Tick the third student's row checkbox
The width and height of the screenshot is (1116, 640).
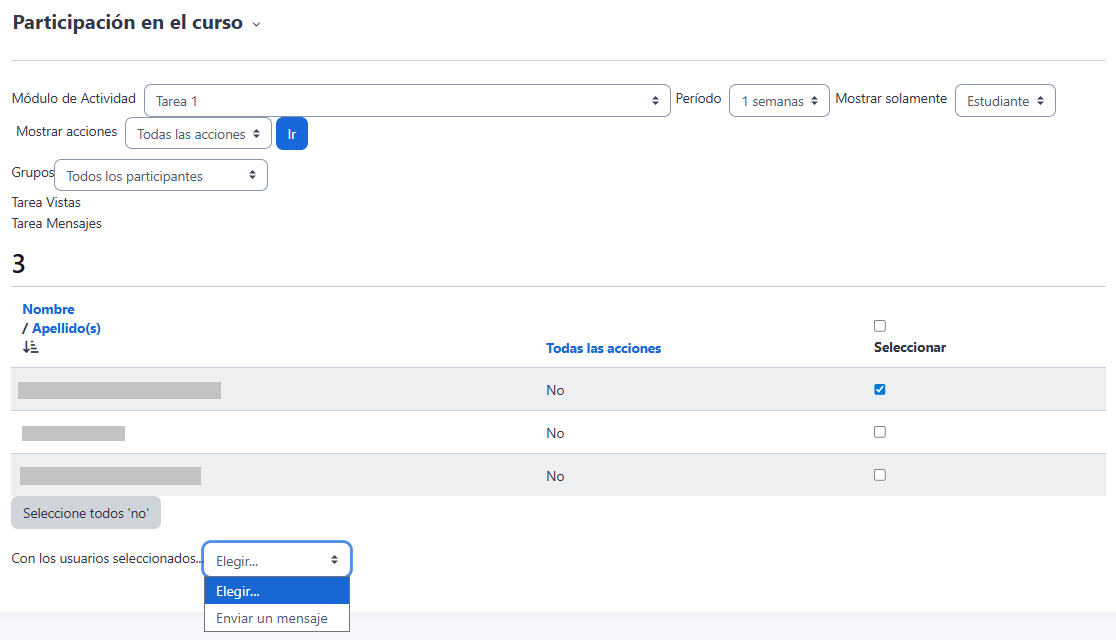tap(880, 475)
